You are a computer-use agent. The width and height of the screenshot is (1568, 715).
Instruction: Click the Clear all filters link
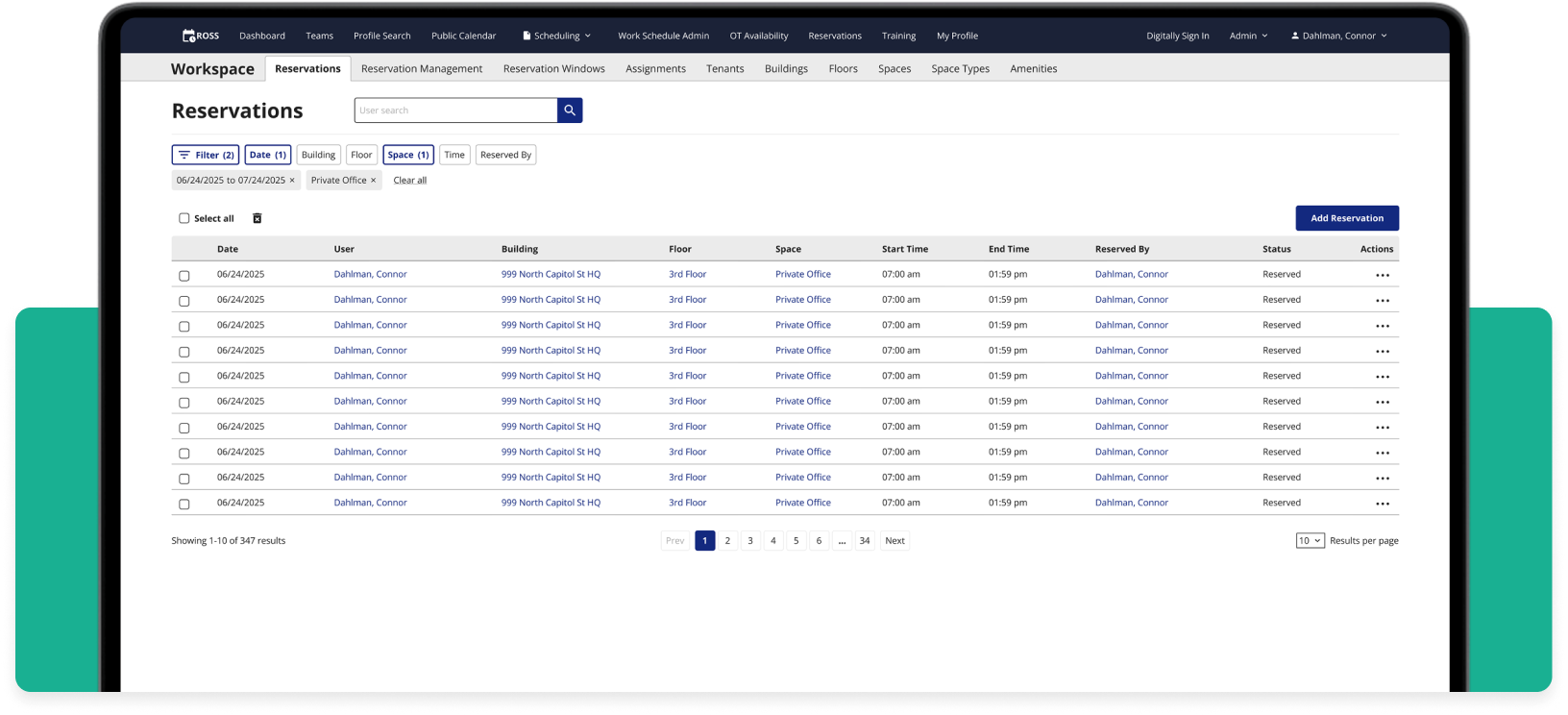click(x=409, y=181)
